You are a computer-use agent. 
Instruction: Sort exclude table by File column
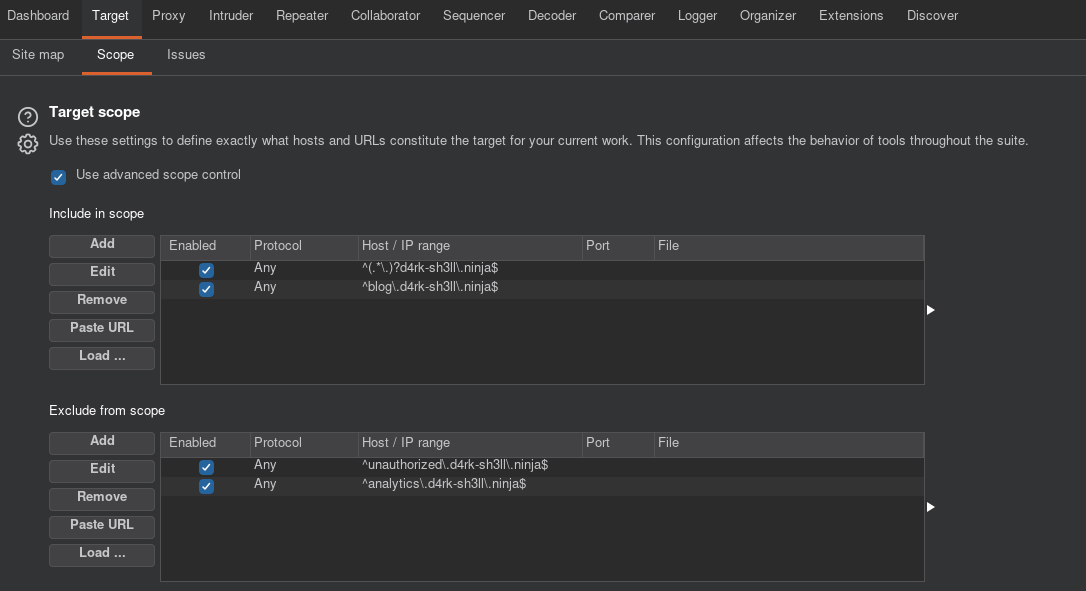point(789,443)
